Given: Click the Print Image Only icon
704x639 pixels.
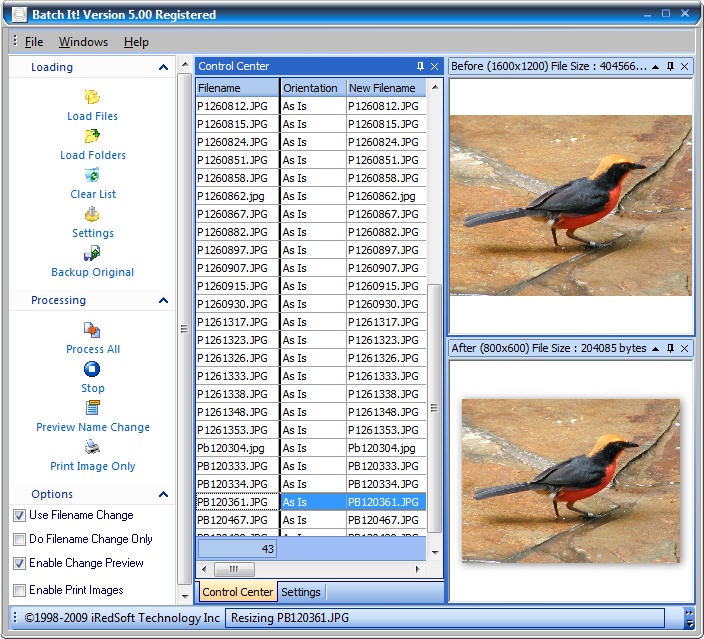Looking at the screenshot, I should (92, 447).
